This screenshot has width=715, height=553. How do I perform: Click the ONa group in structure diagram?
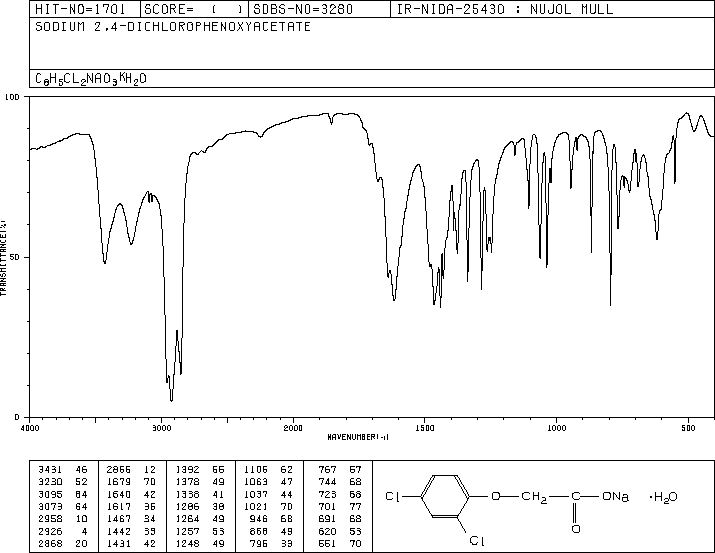(615, 496)
